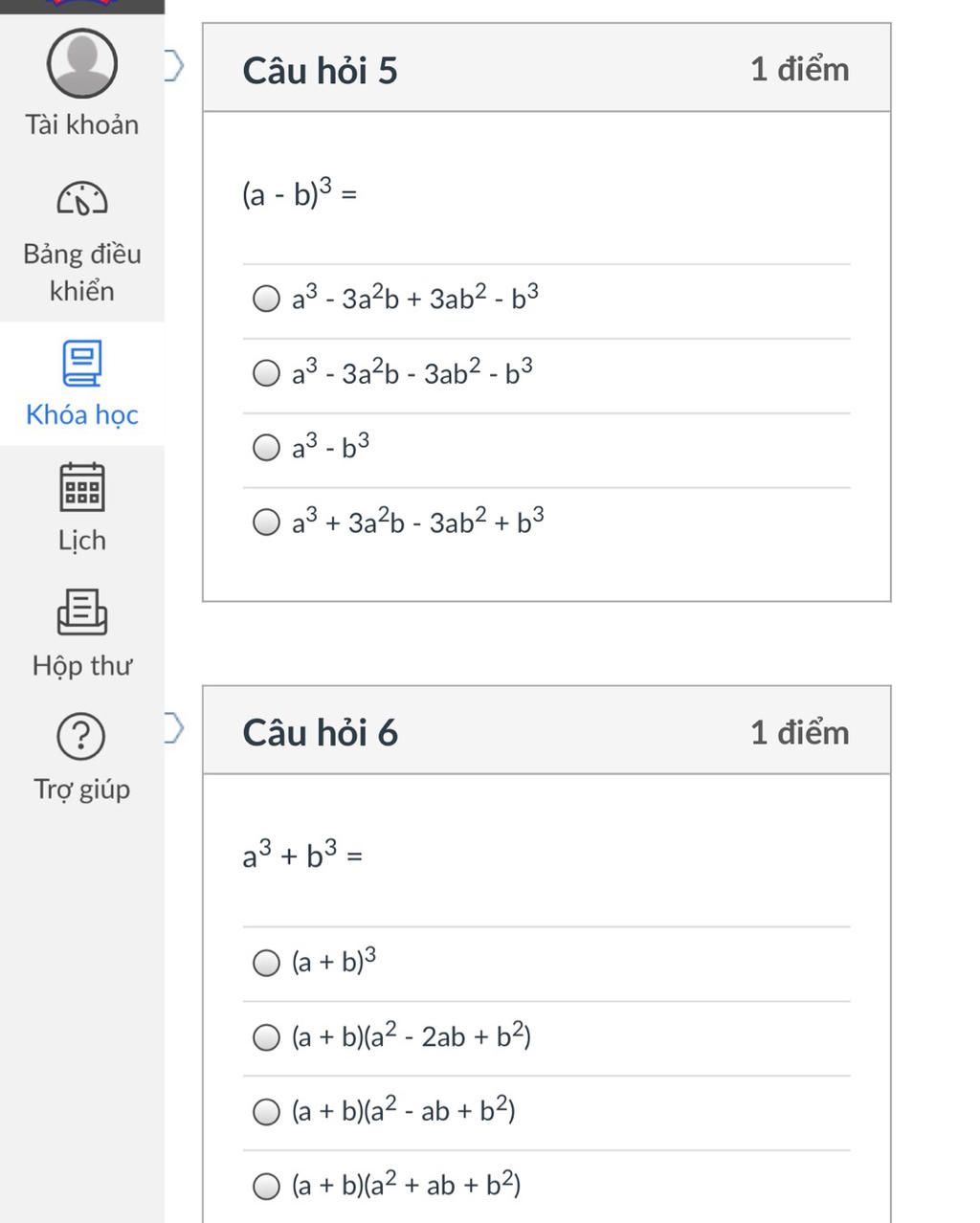Choose the a³ - b³ answer option
980x1223 pixels.
(x=266, y=447)
